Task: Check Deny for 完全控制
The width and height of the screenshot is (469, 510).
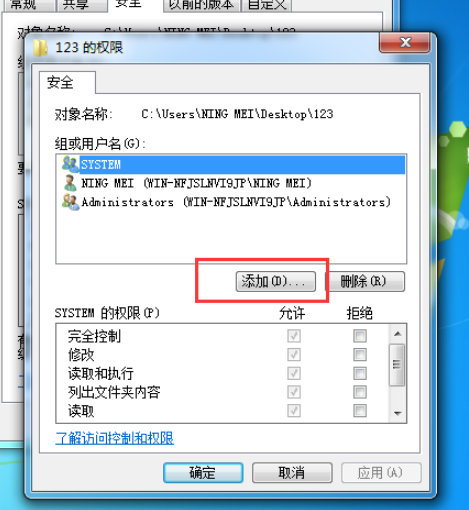Action: 360,336
